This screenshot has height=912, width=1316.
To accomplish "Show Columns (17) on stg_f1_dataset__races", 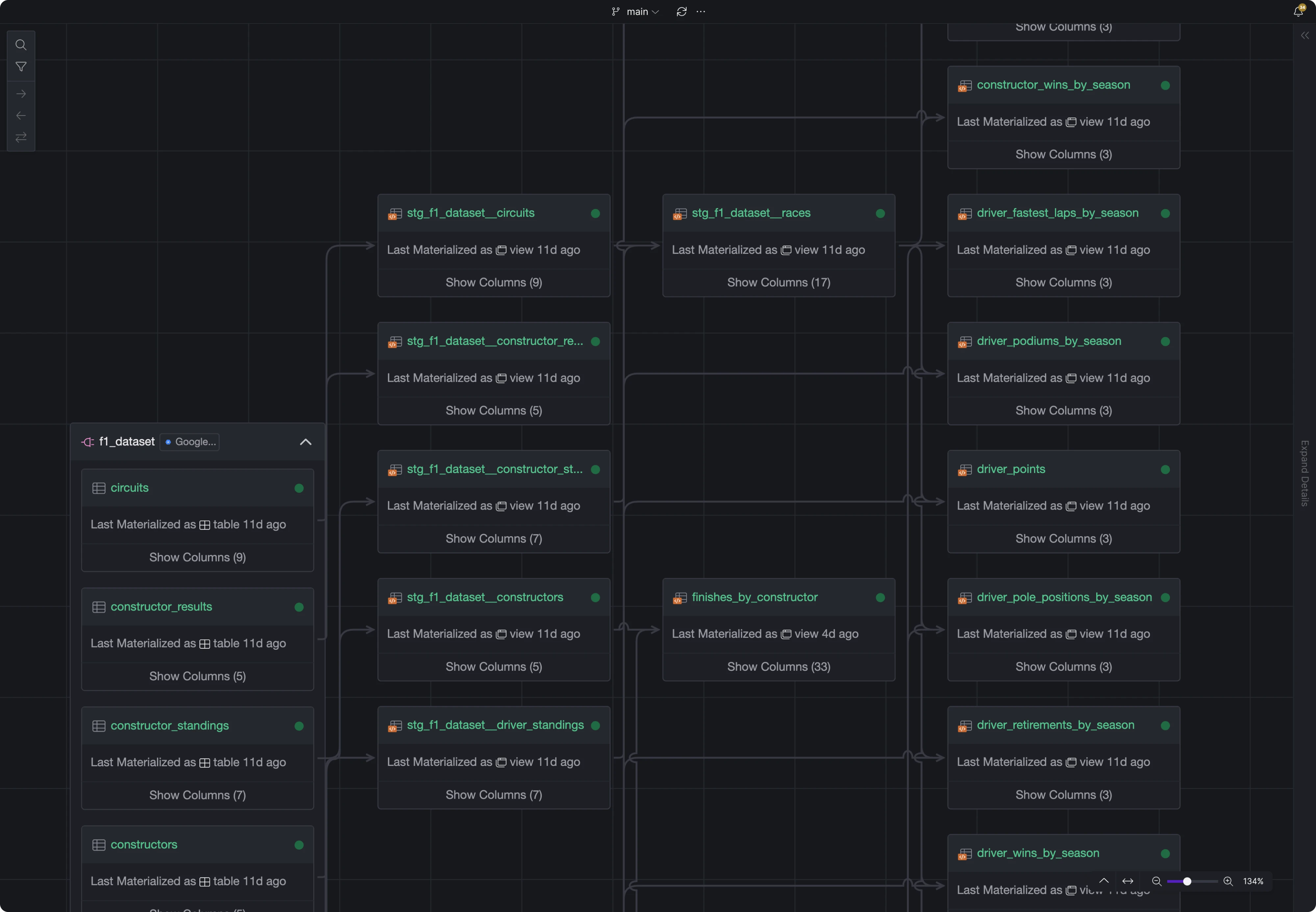I will 778,282.
